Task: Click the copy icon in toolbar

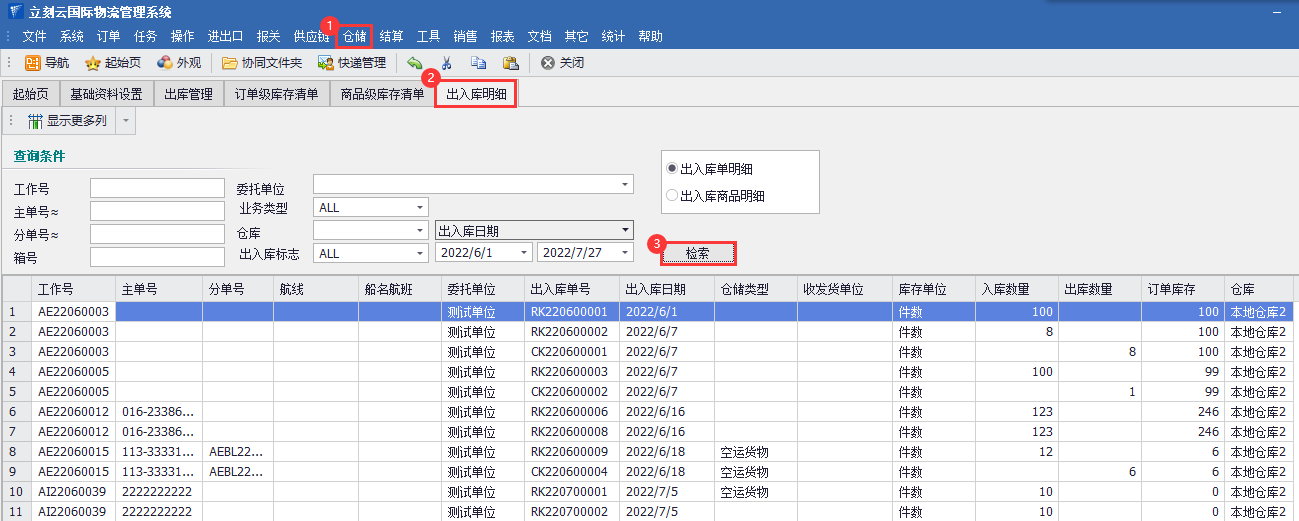Action: point(478,63)
